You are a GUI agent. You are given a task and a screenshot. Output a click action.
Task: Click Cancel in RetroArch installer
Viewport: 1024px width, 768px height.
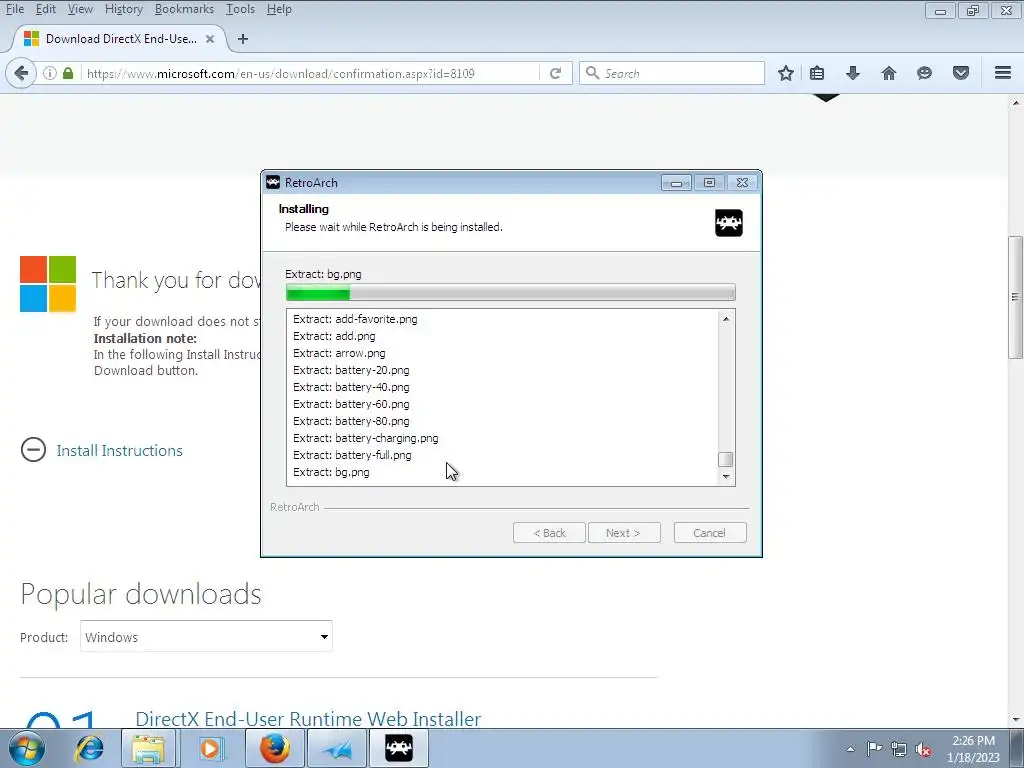coord(710,533)
